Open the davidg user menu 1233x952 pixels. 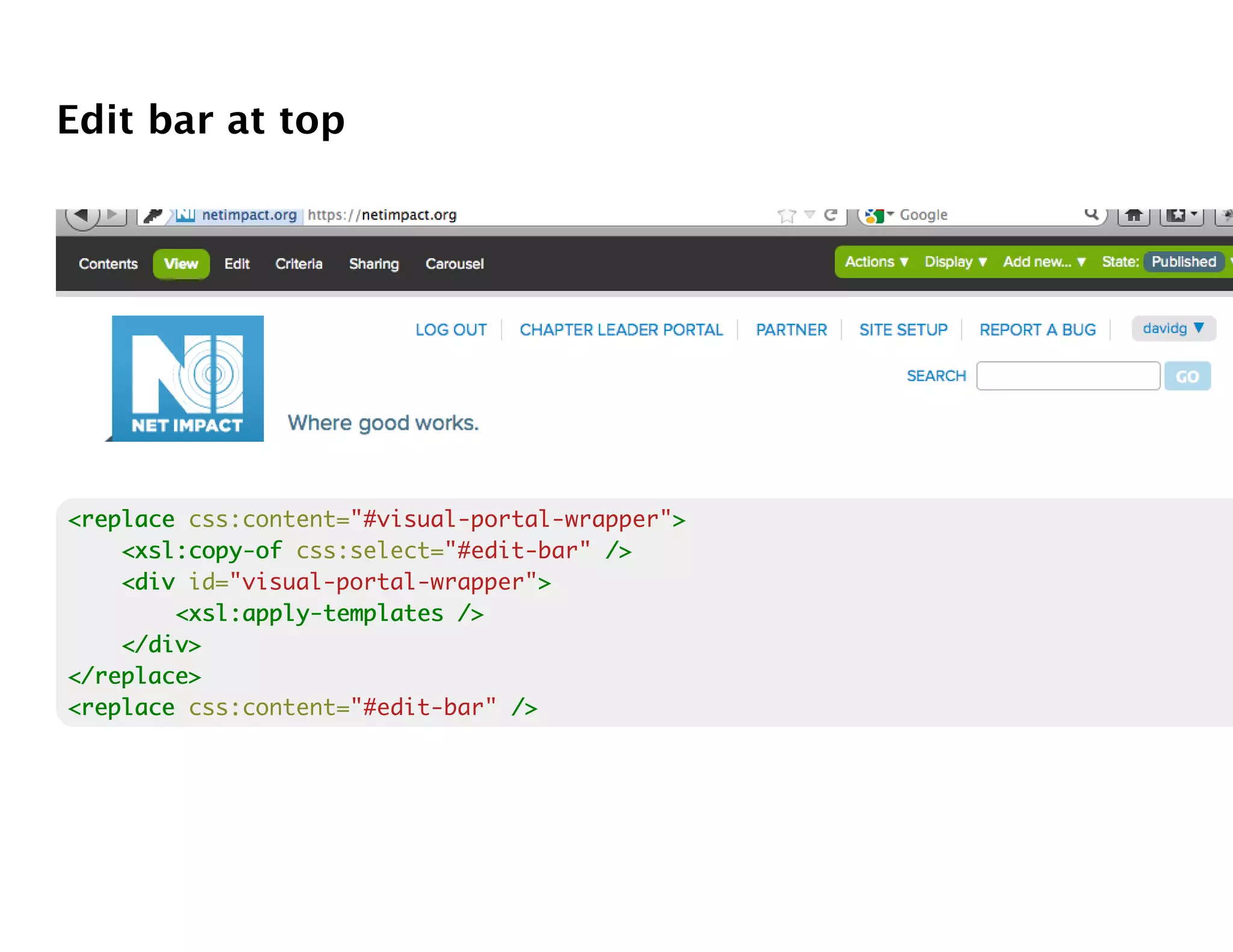[1173, 329]
